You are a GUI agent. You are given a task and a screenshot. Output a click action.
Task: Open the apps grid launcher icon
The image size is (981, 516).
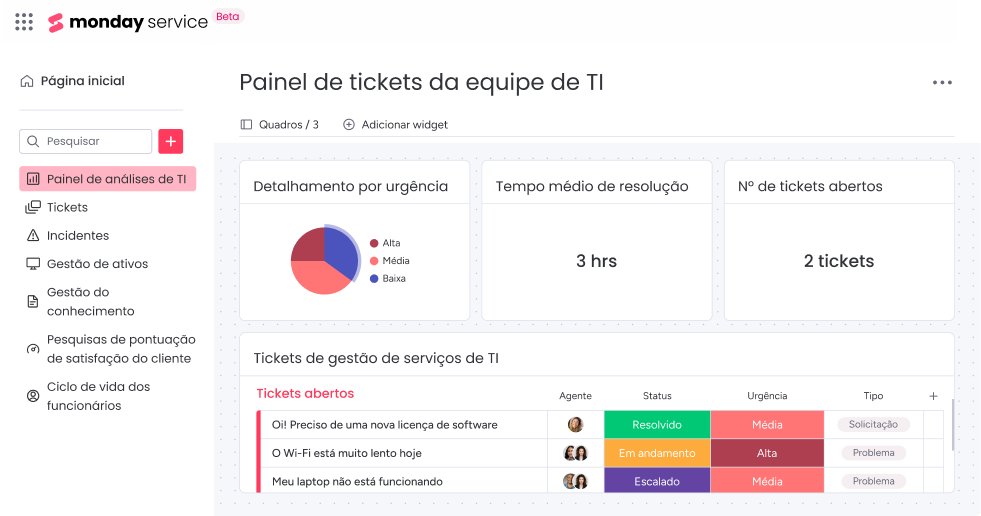(24, 21)
